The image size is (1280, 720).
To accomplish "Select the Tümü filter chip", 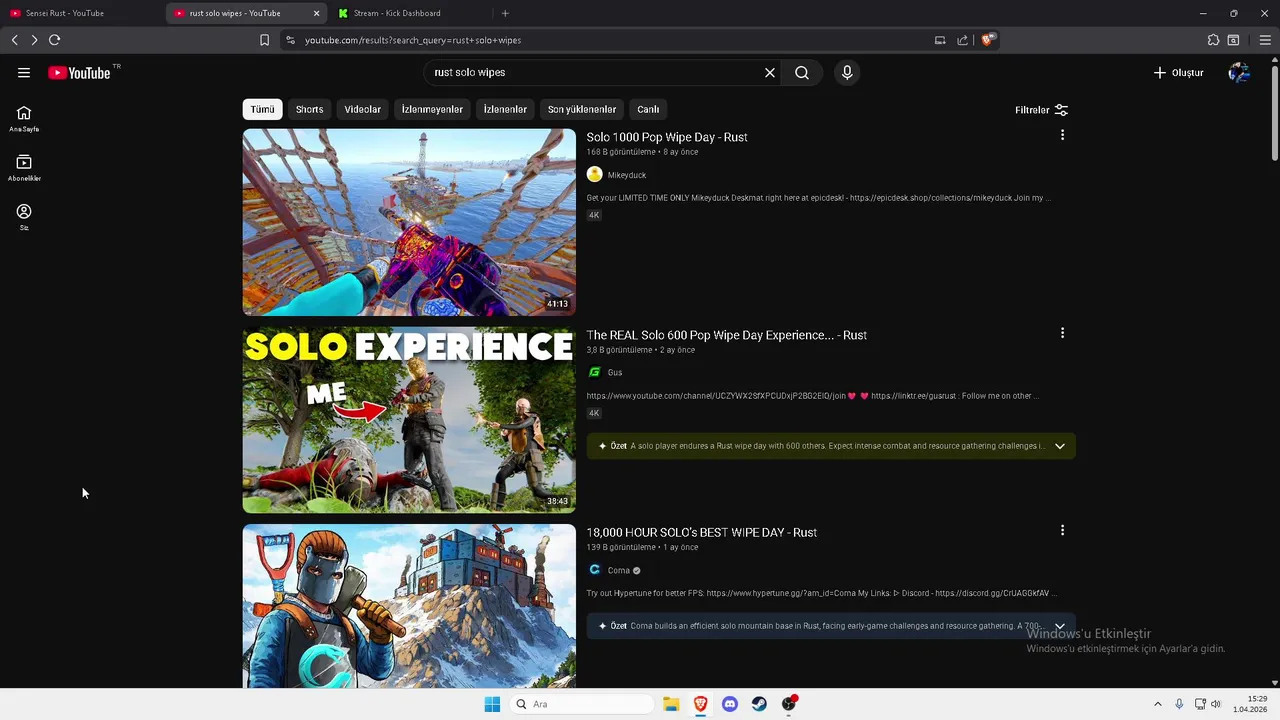I will point(262,109).
